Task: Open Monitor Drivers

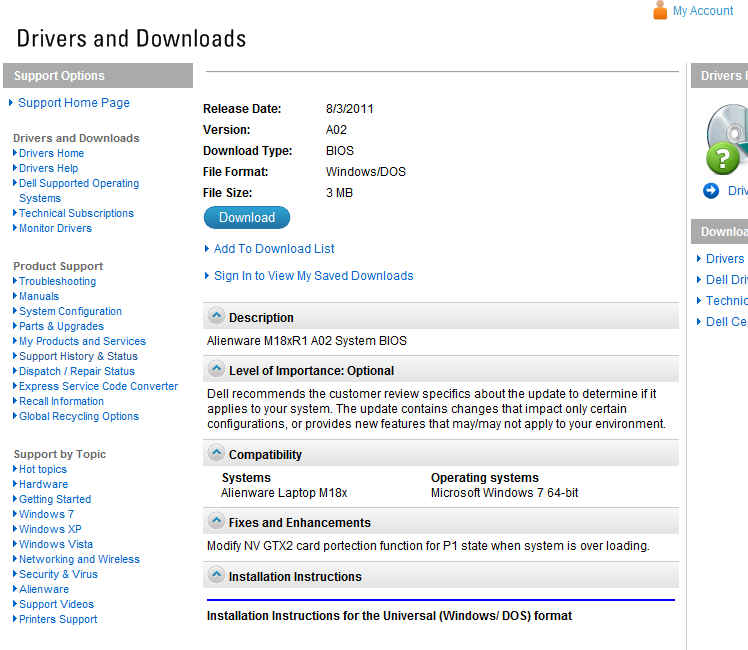Action: (x=55, y=228)
